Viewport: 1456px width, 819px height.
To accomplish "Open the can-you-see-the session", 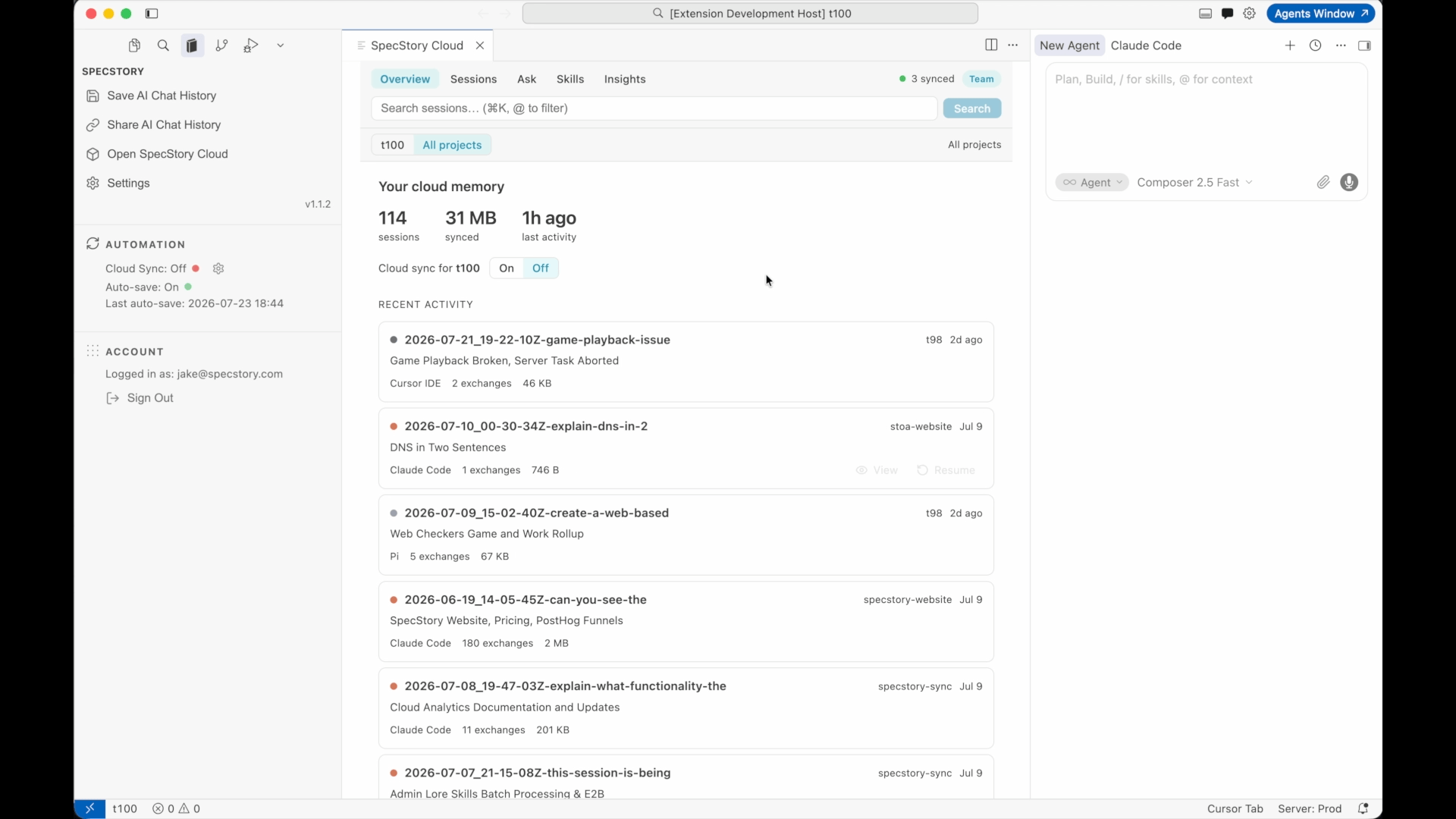I will click(x=686, y=621).
